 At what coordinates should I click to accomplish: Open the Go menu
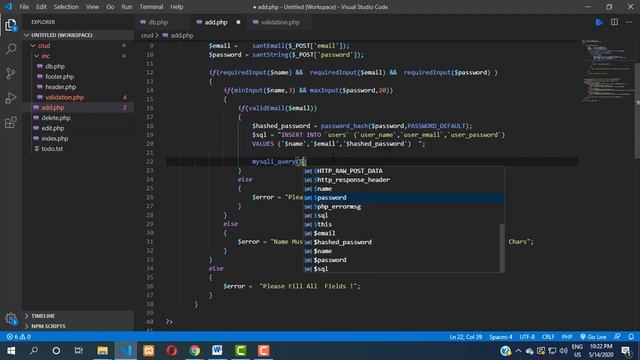pyautogui.click(x=110, y=7)
